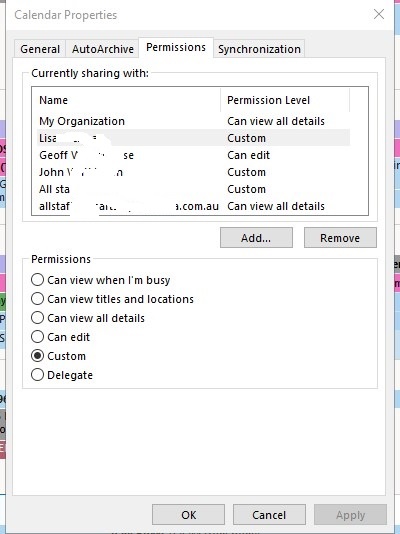Select John's Custom permission row
Viewport: 400px width, 534px height.
[x=193, y=172]
